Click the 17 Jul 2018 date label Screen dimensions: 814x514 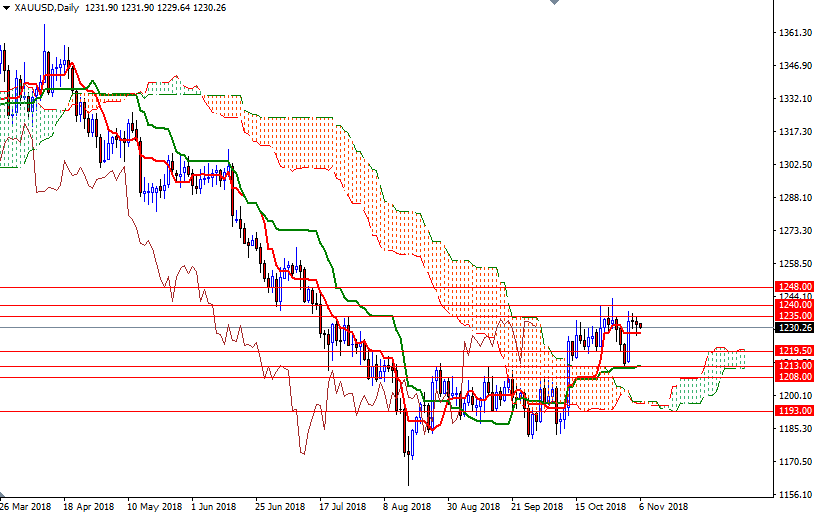pyautogui.click(x=343, y=506)
